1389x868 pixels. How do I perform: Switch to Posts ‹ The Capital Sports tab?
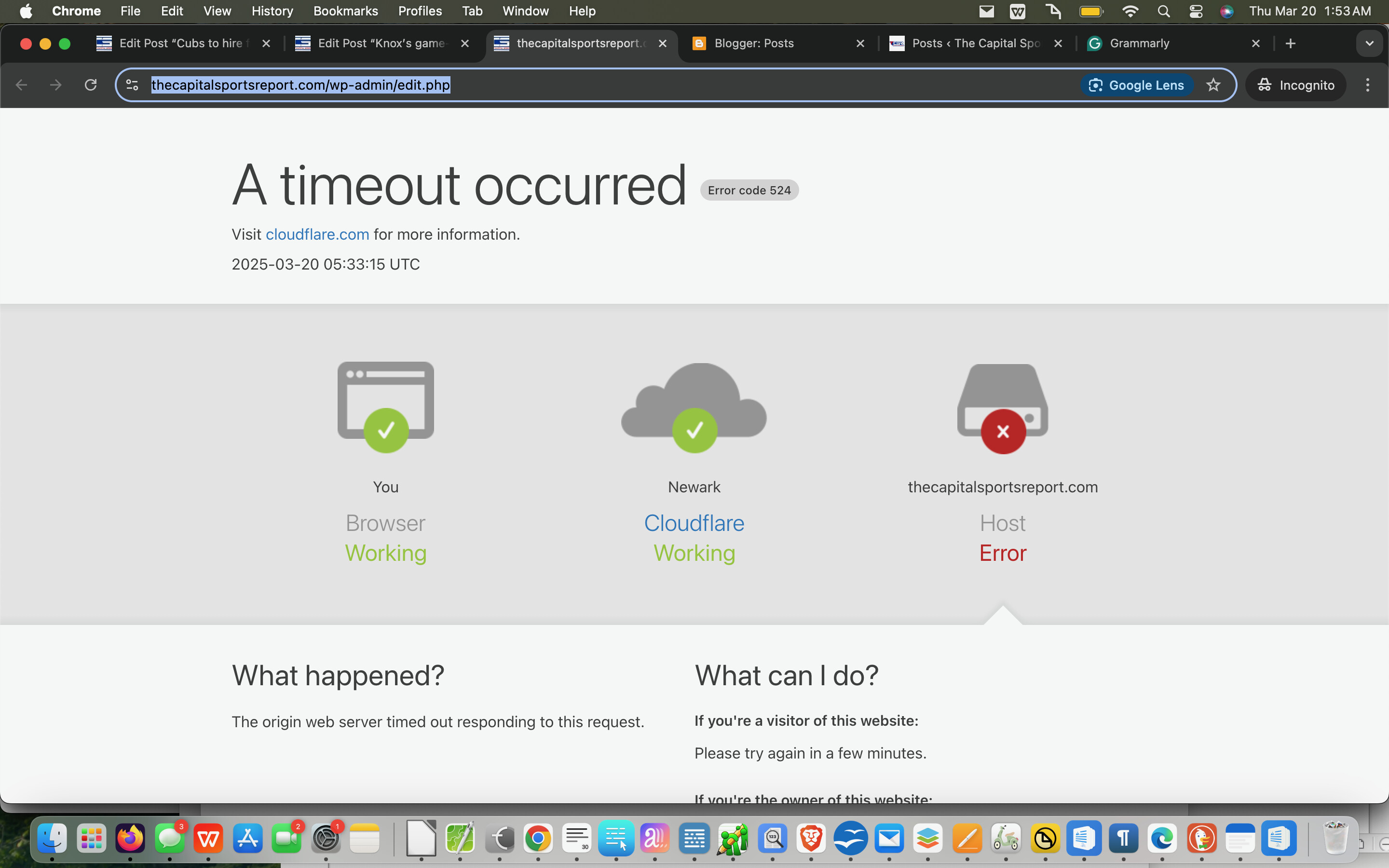(976, 43)
